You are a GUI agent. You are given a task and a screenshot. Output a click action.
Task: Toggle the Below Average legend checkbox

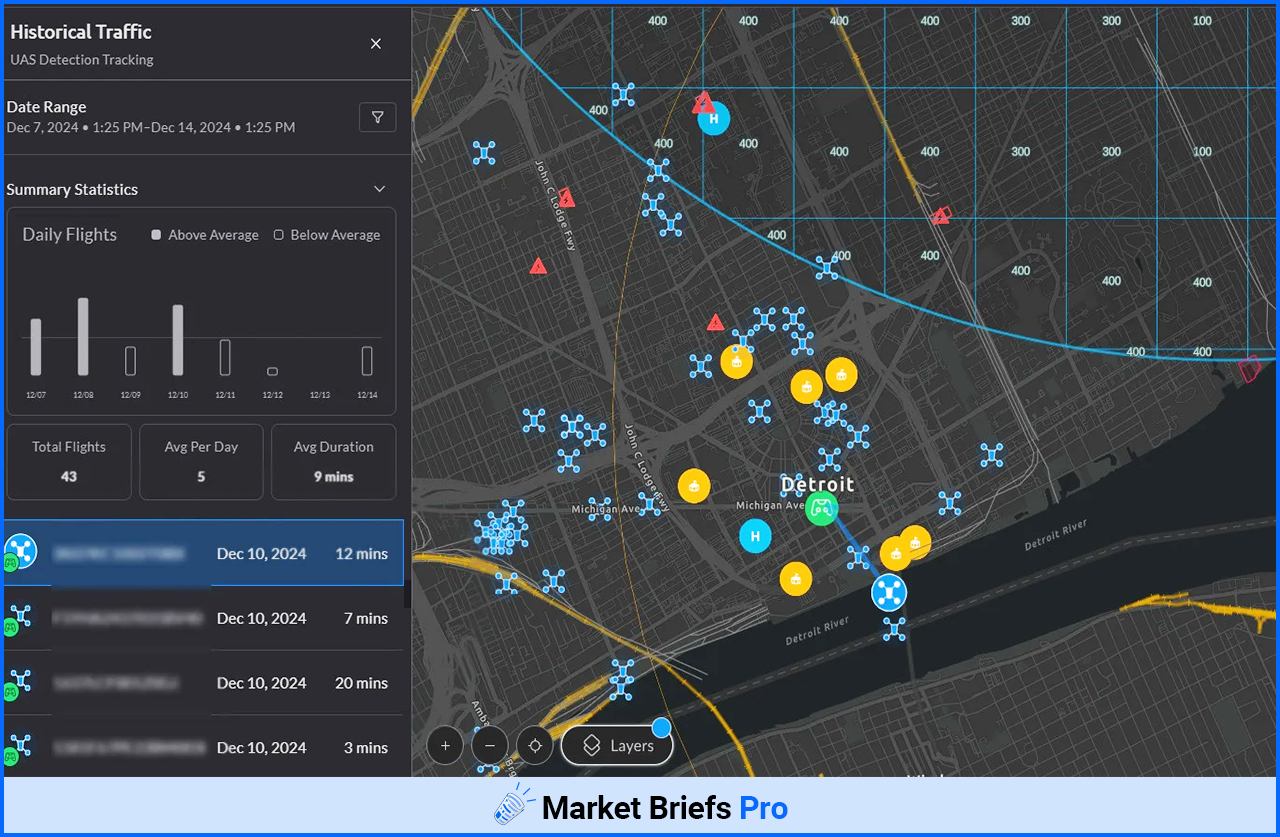point(279,235)
